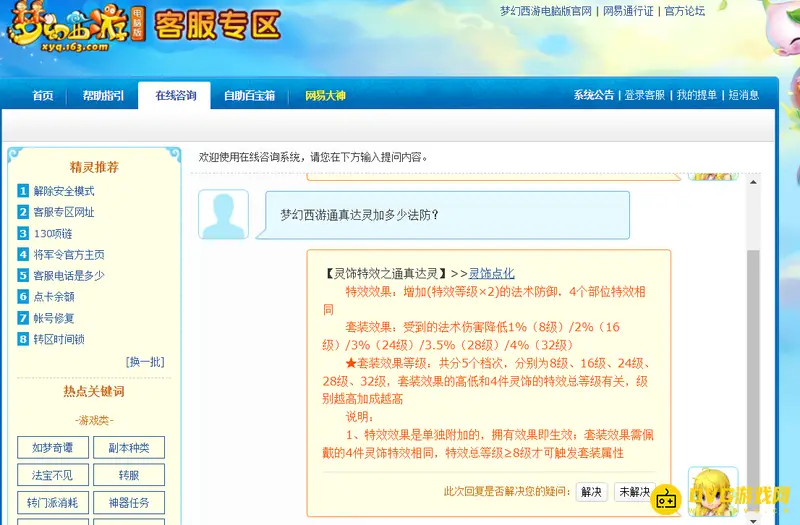
Task: Click number 6 icon for 点卡余额
Action: (x=23, y=296)
